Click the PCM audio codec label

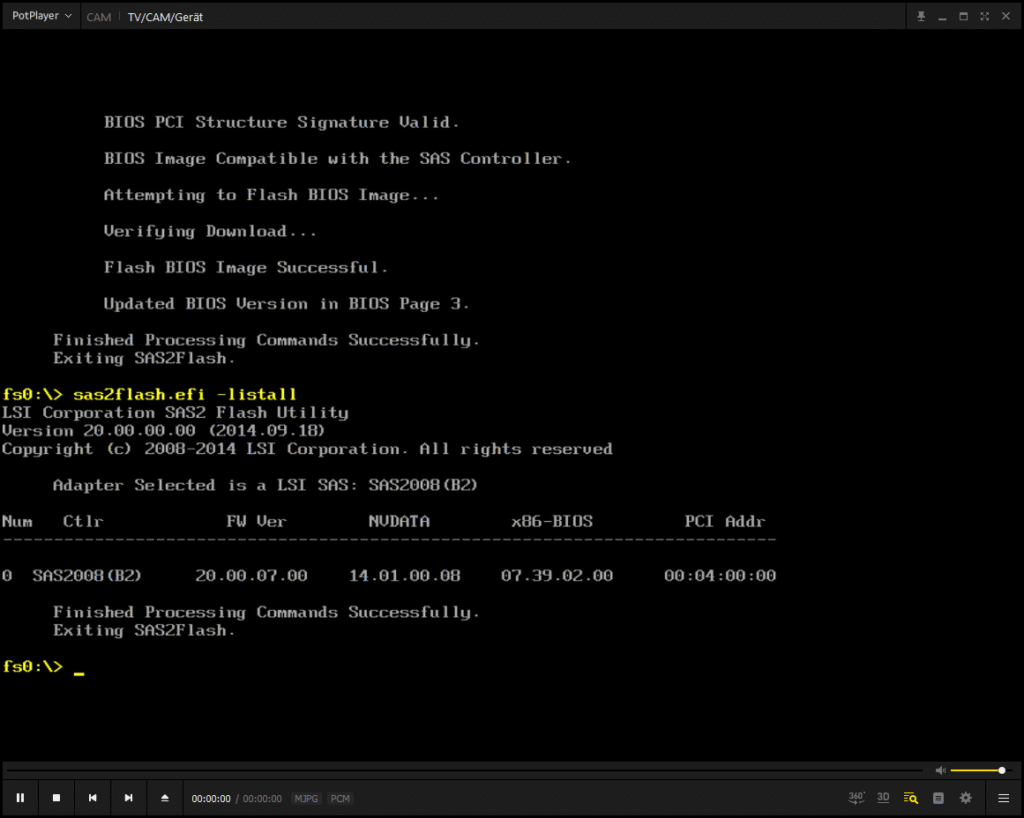coord(340,799)
